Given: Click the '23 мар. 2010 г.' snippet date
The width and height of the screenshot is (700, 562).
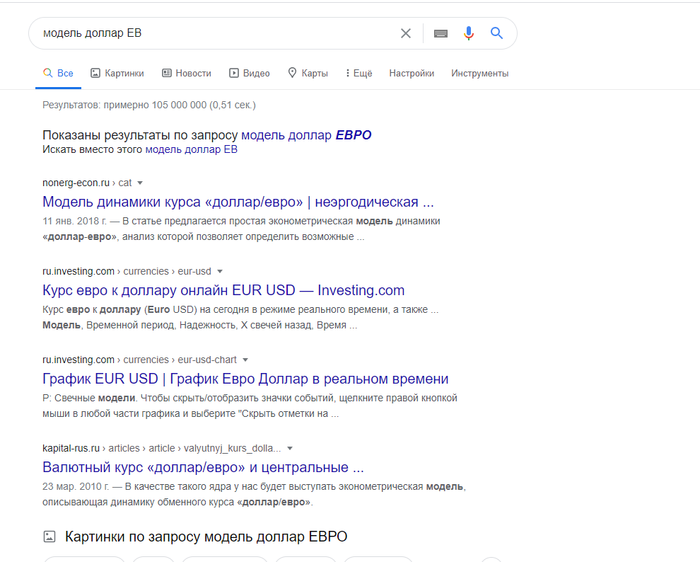Looking at the screenshot, I should pos(76,487).
